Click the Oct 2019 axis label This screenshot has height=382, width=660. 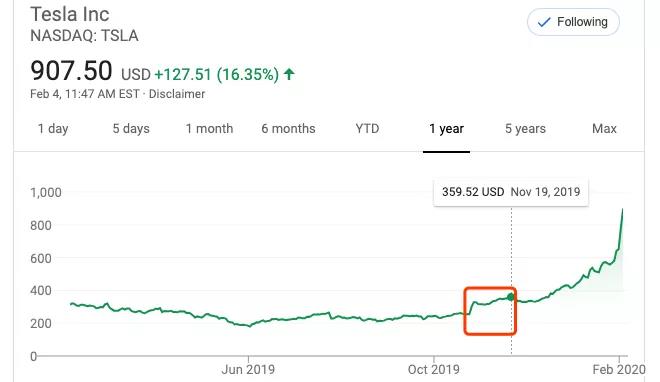click(x=434, y=369)
